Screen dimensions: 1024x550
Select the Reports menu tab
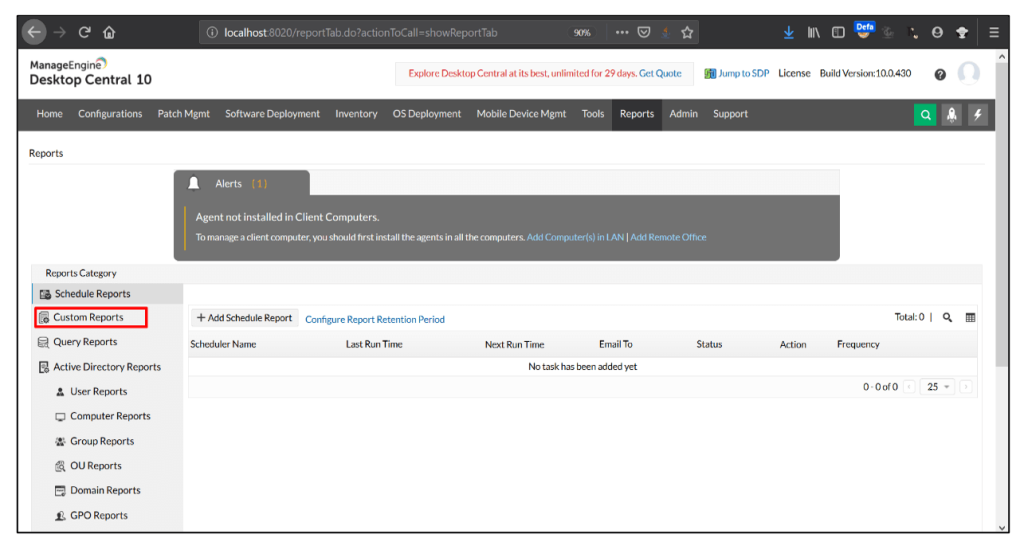[637, 114]
